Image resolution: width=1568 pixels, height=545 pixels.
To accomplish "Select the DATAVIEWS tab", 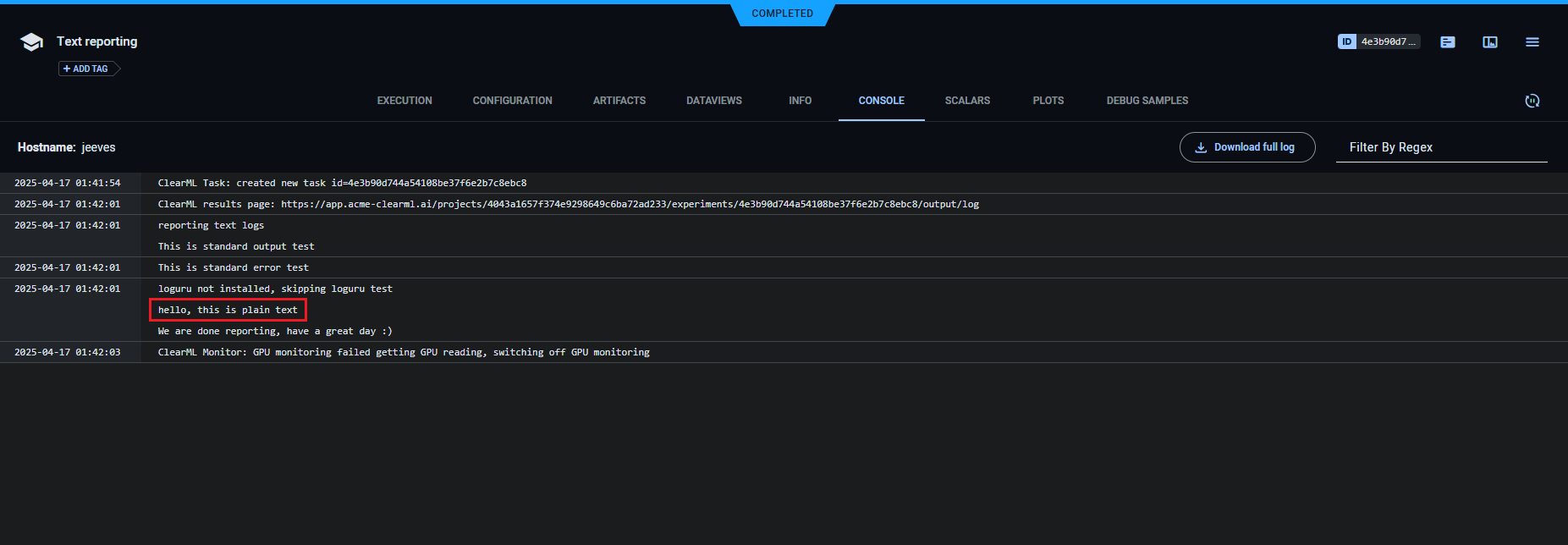I will tap(714, 101).
